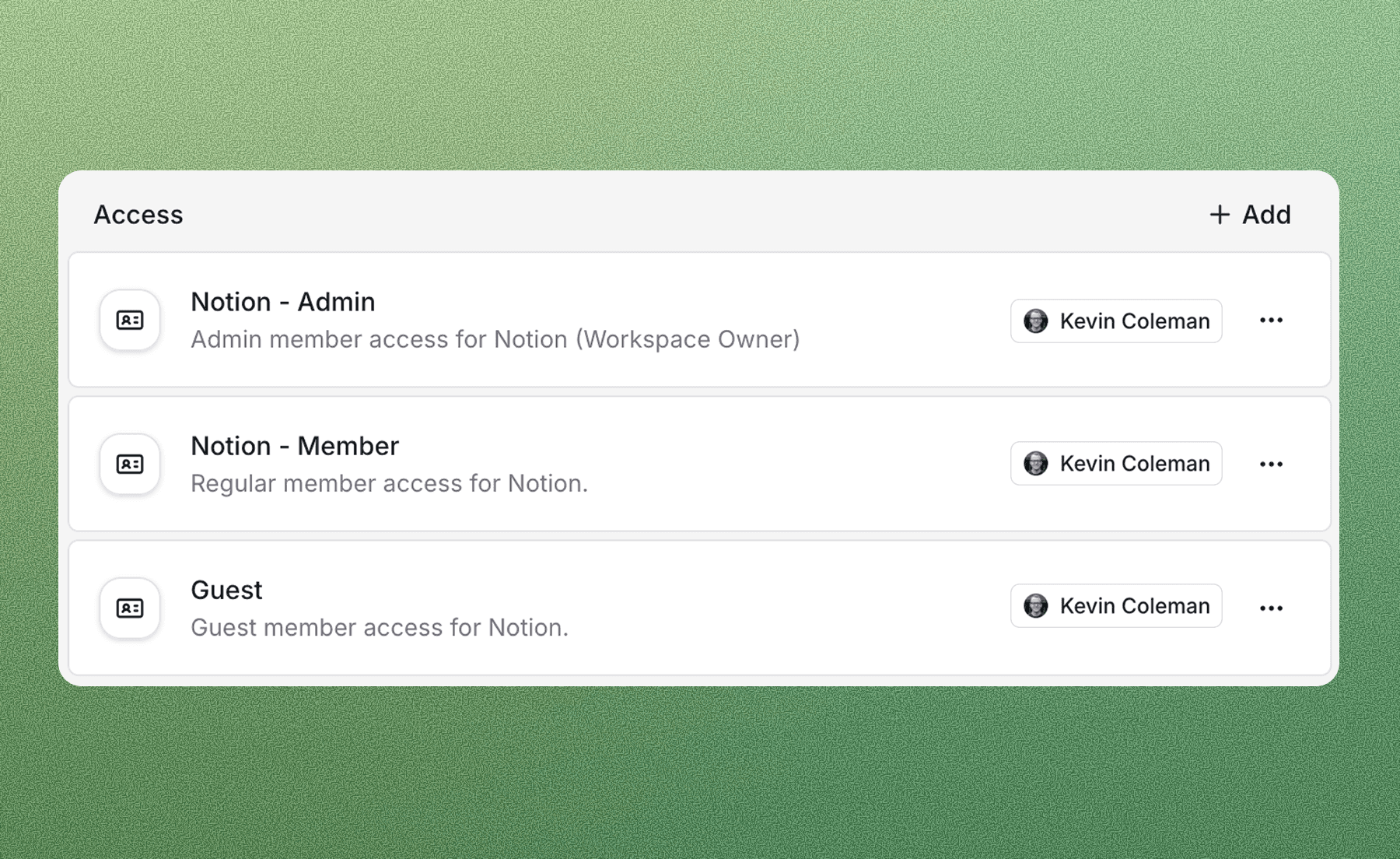Viewport: 1400px width, 859px height.
Task: Click 'Admin member access for Notion (Workspace Owner)' description
Action: pos(495,339)
